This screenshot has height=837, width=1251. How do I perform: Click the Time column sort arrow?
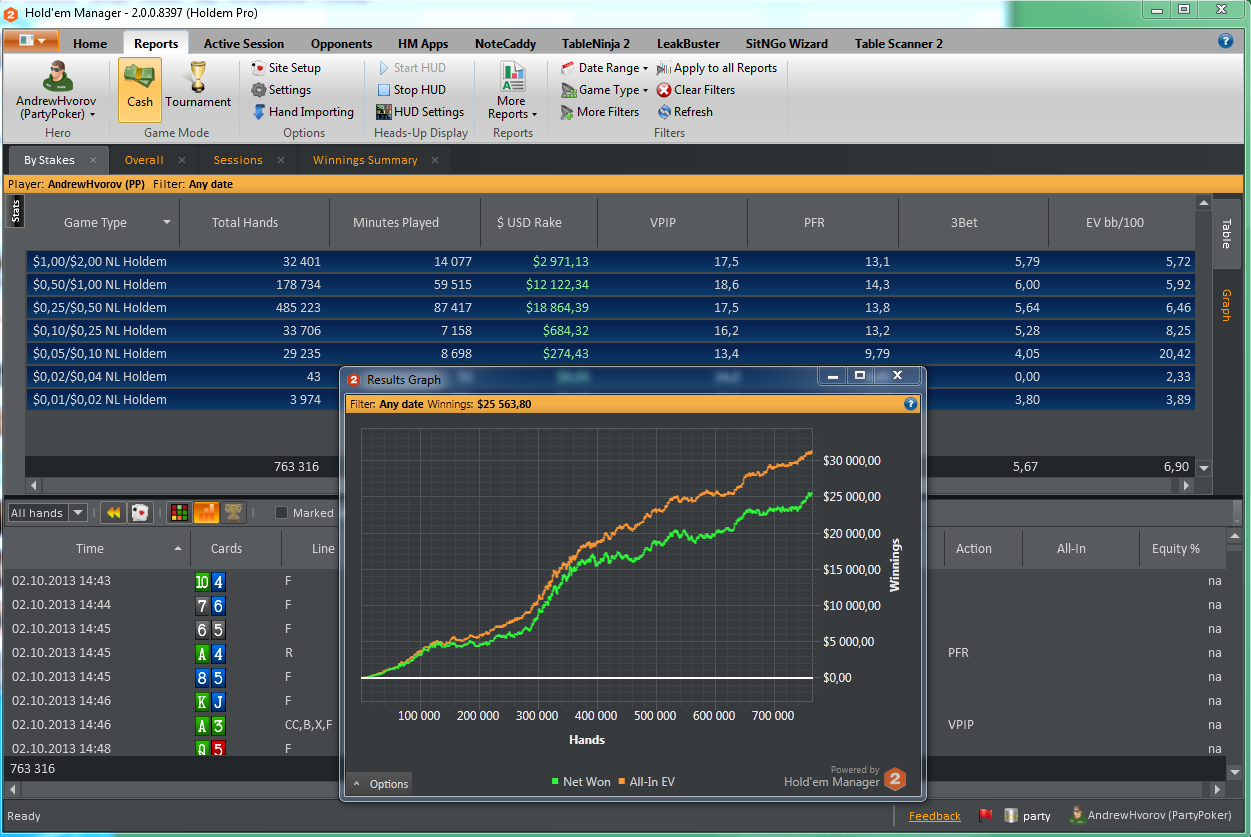tap(178, 548)
